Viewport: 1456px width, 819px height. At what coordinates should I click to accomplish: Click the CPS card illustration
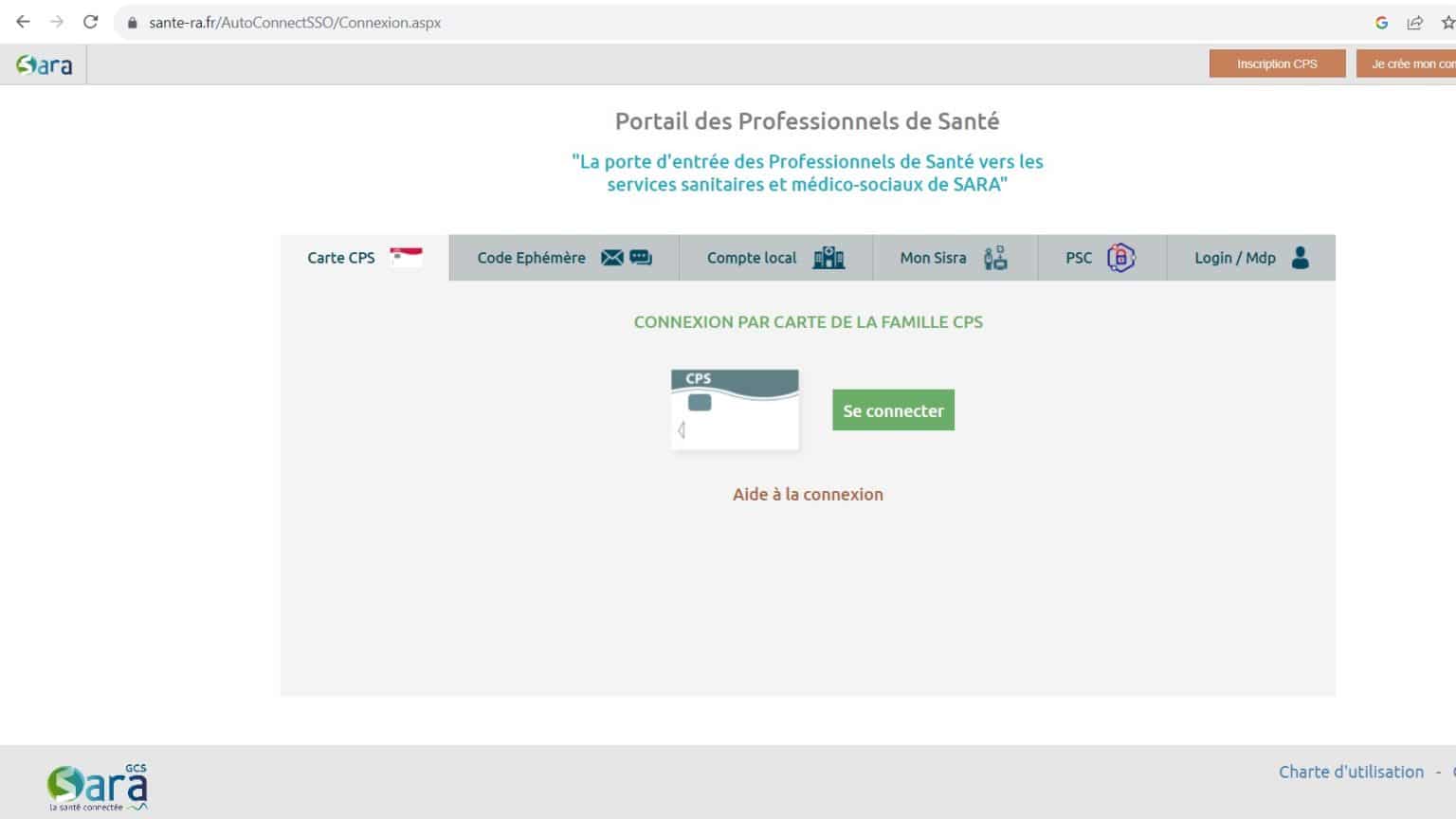735,409
